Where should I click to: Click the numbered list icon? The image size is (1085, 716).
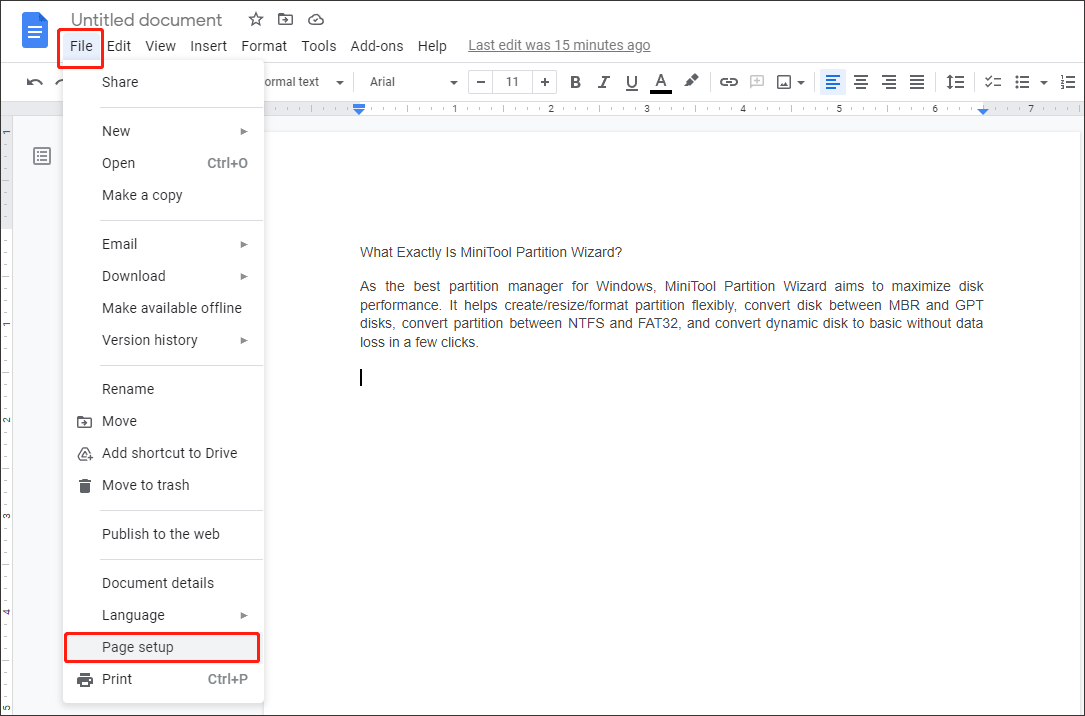(x=1068, y=82)
